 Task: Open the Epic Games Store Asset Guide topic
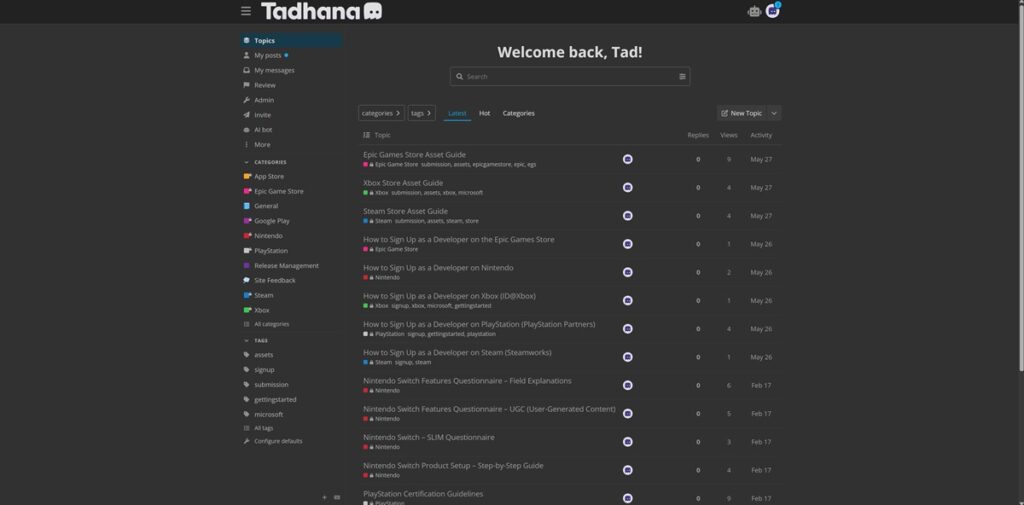(415, 155)
